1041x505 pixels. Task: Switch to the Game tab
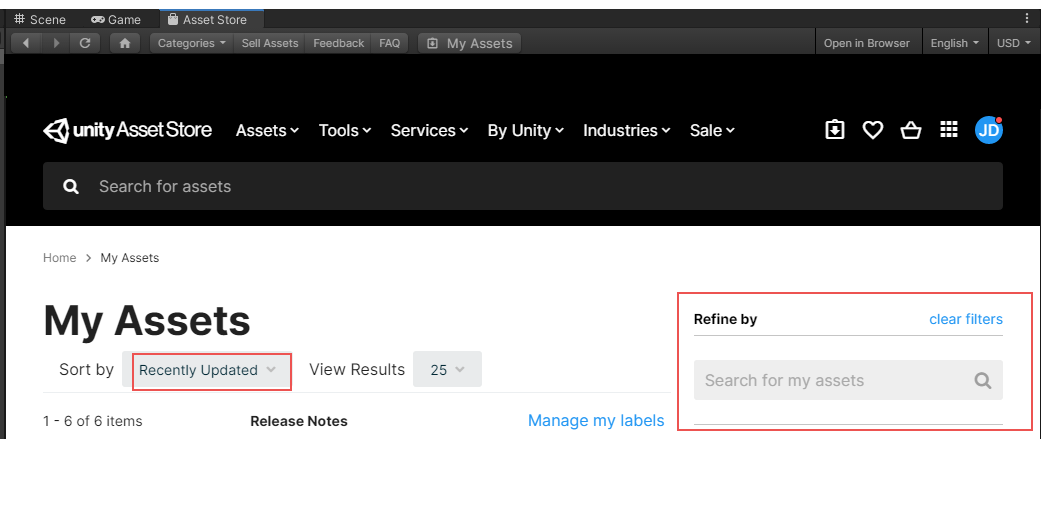point(116,19)
